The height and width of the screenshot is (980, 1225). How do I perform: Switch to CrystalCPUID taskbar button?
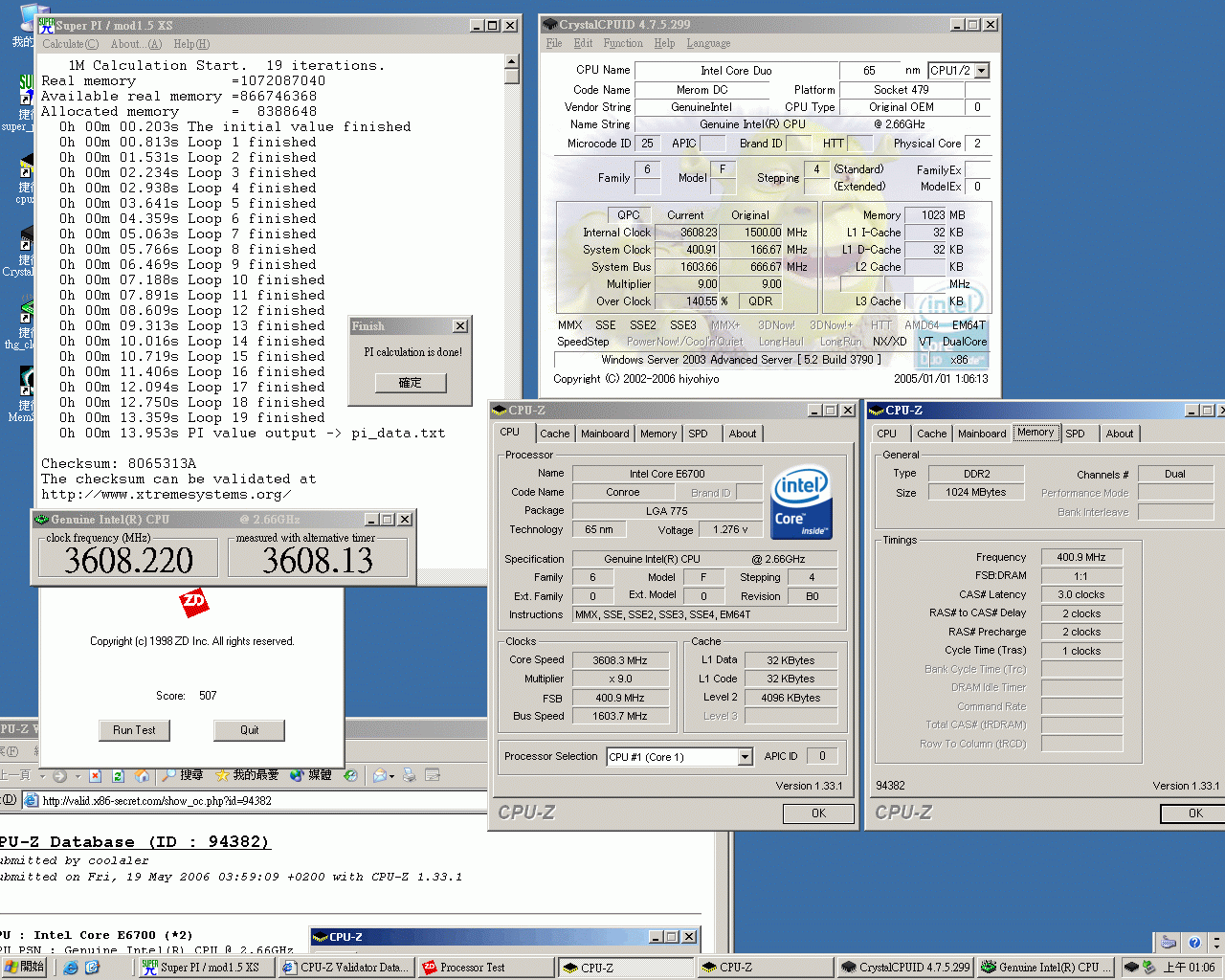tap(905, 968)
